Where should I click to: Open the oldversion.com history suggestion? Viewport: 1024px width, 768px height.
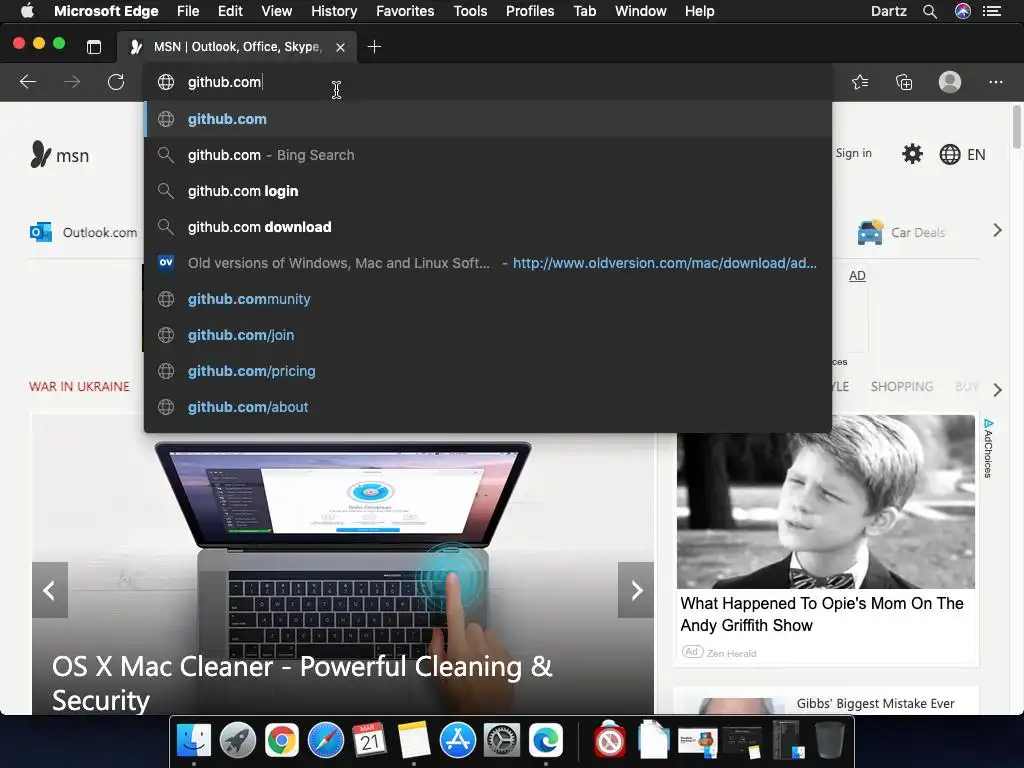coord(488,263)
